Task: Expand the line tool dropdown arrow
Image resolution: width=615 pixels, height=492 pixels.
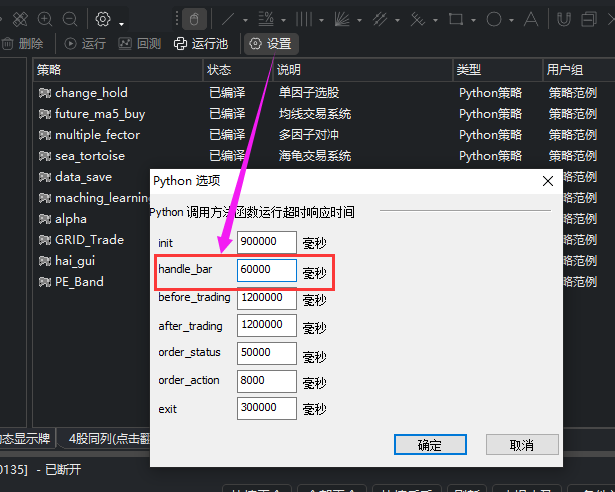Action: [246, 20]
